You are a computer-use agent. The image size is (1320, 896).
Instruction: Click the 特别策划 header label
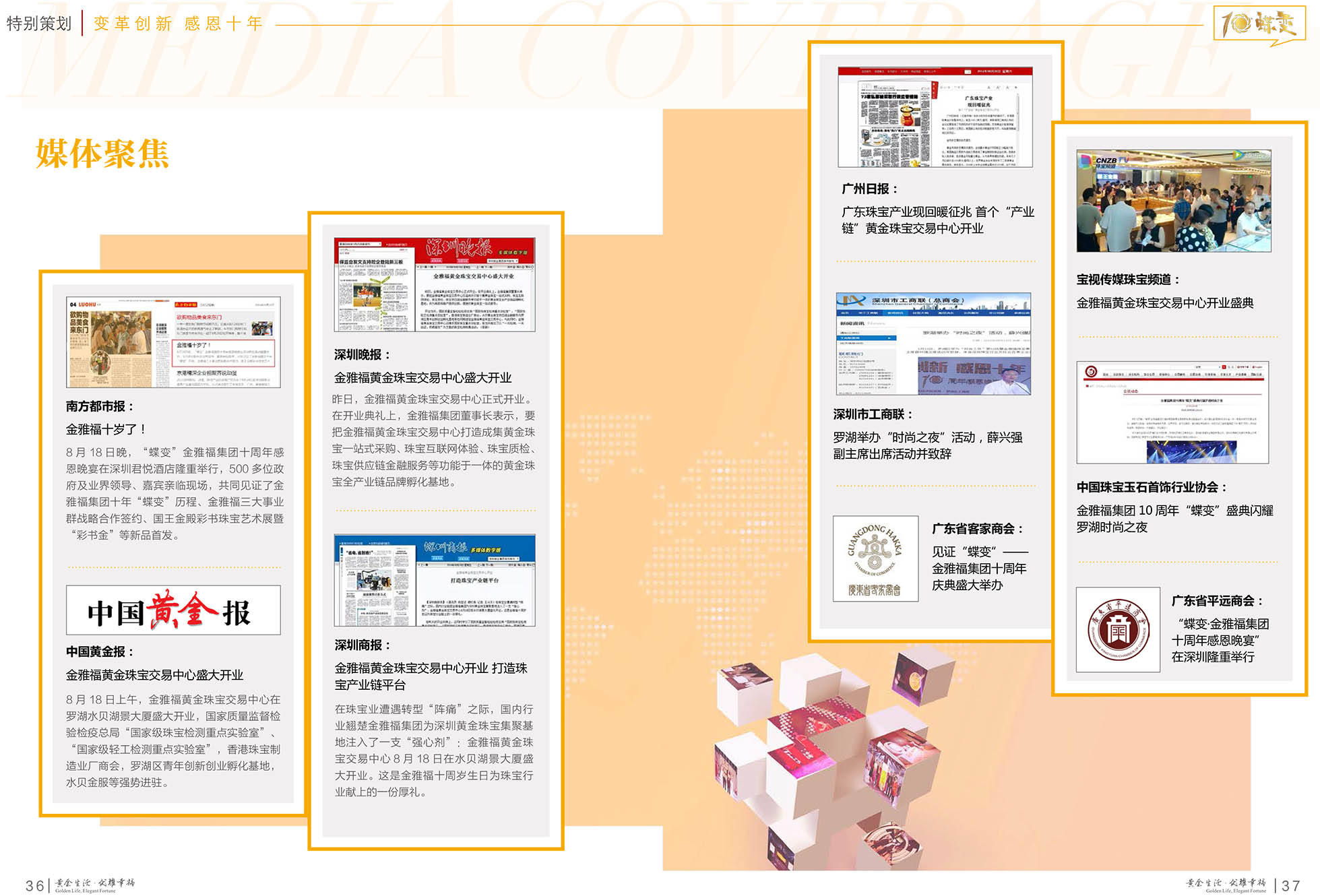[39, 24]
